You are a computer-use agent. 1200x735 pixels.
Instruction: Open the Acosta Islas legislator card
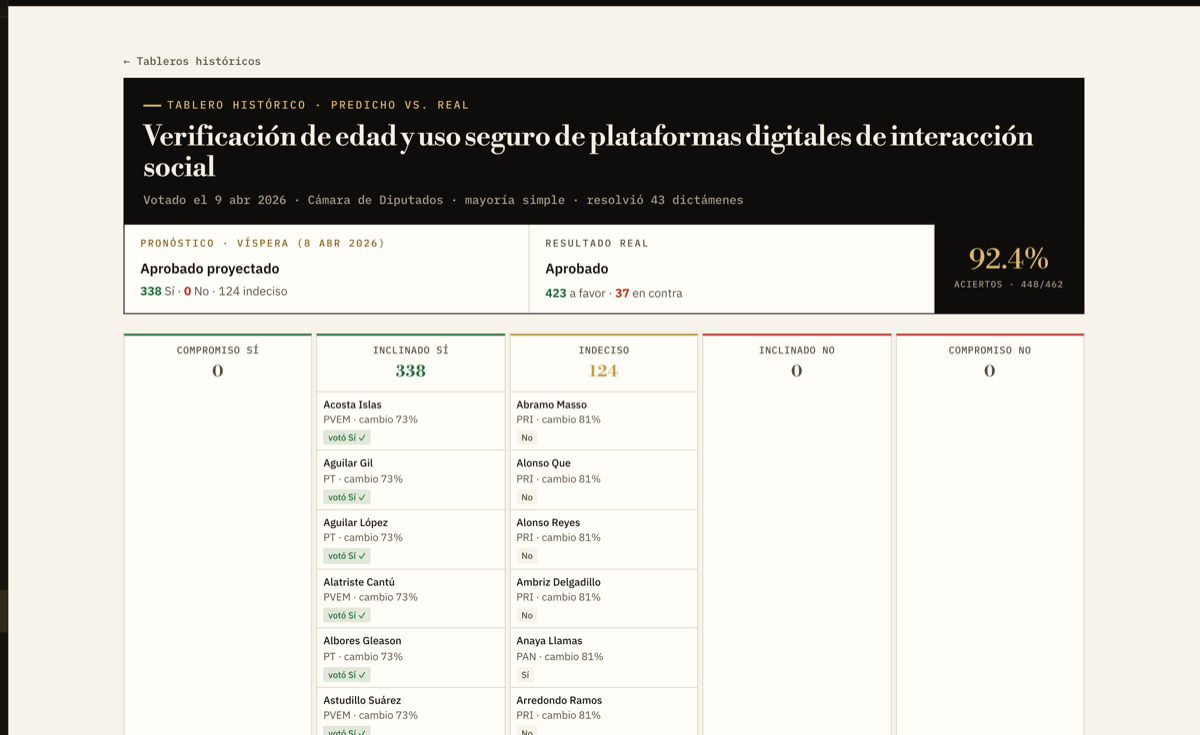click(410, 421)
